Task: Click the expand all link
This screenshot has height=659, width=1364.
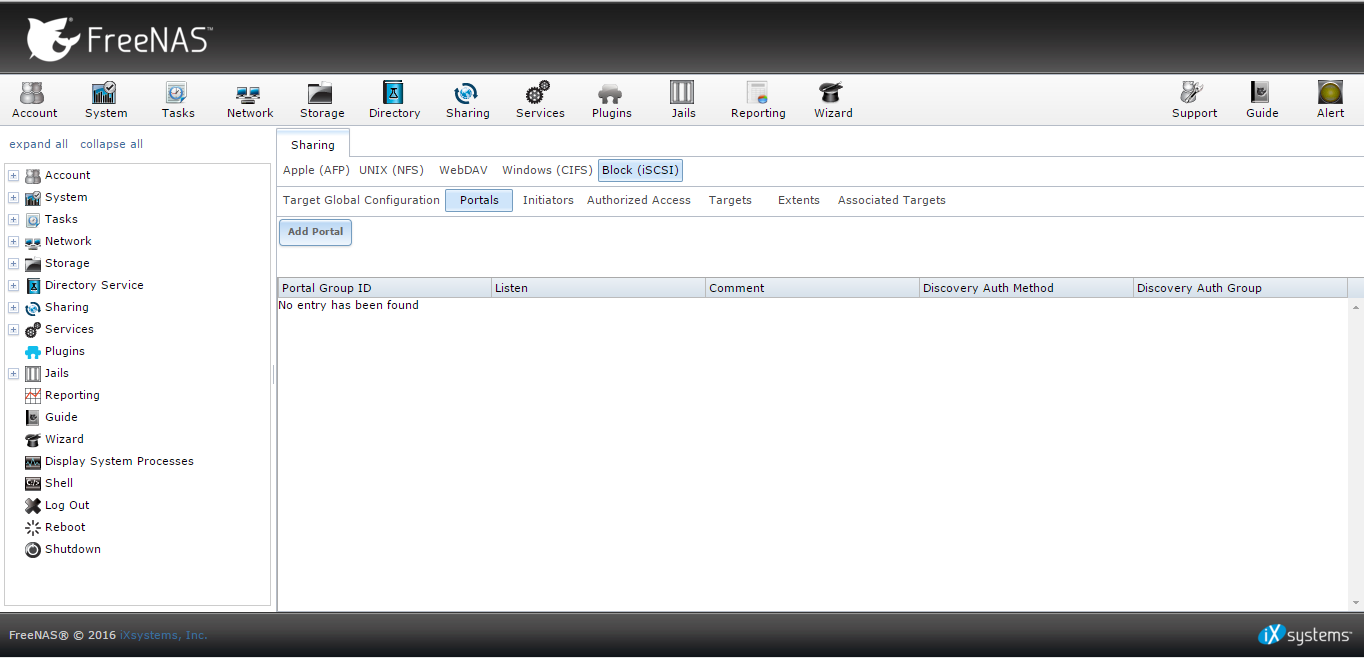Action: 39,144
